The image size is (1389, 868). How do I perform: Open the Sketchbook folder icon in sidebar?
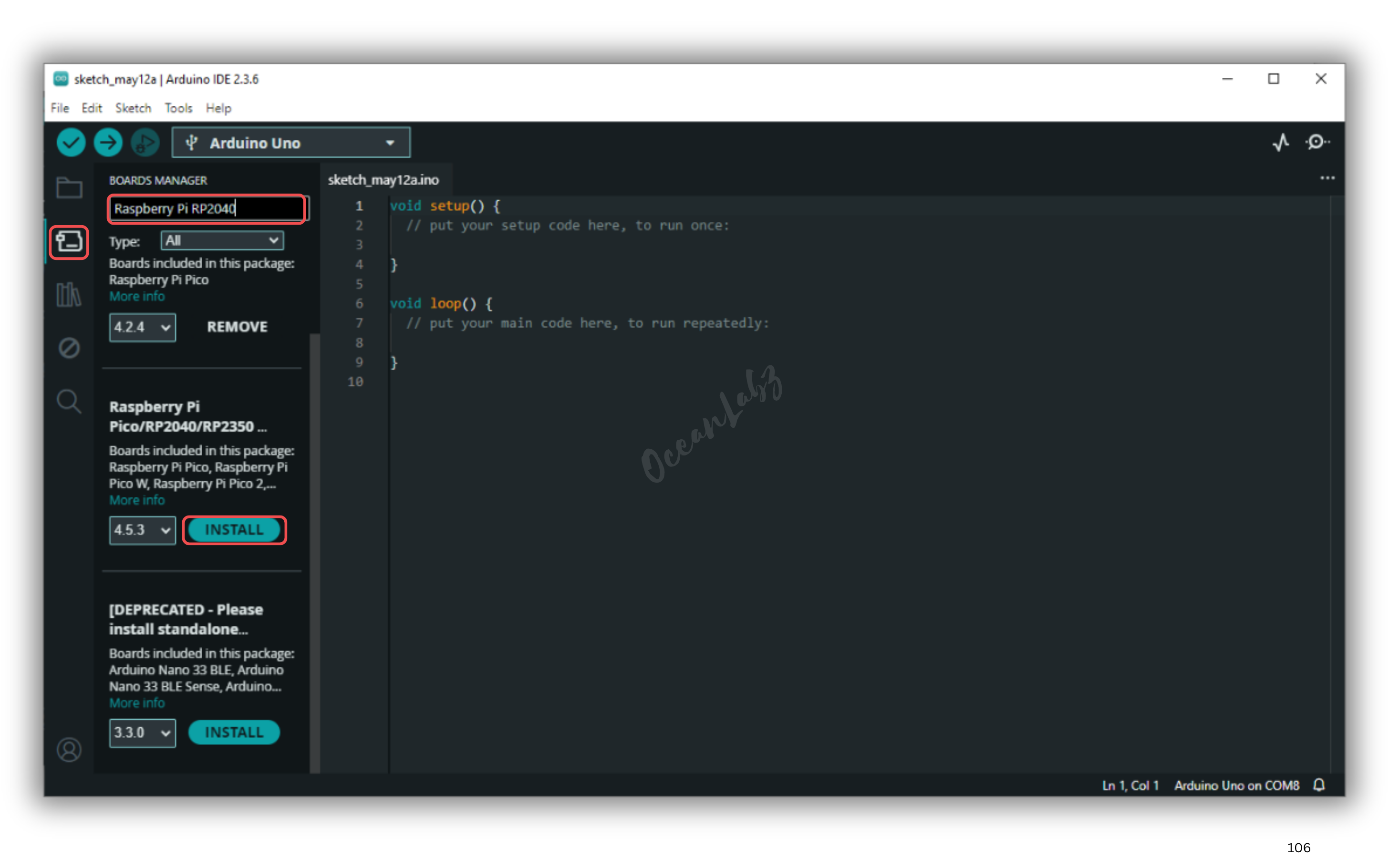[69, 188]
